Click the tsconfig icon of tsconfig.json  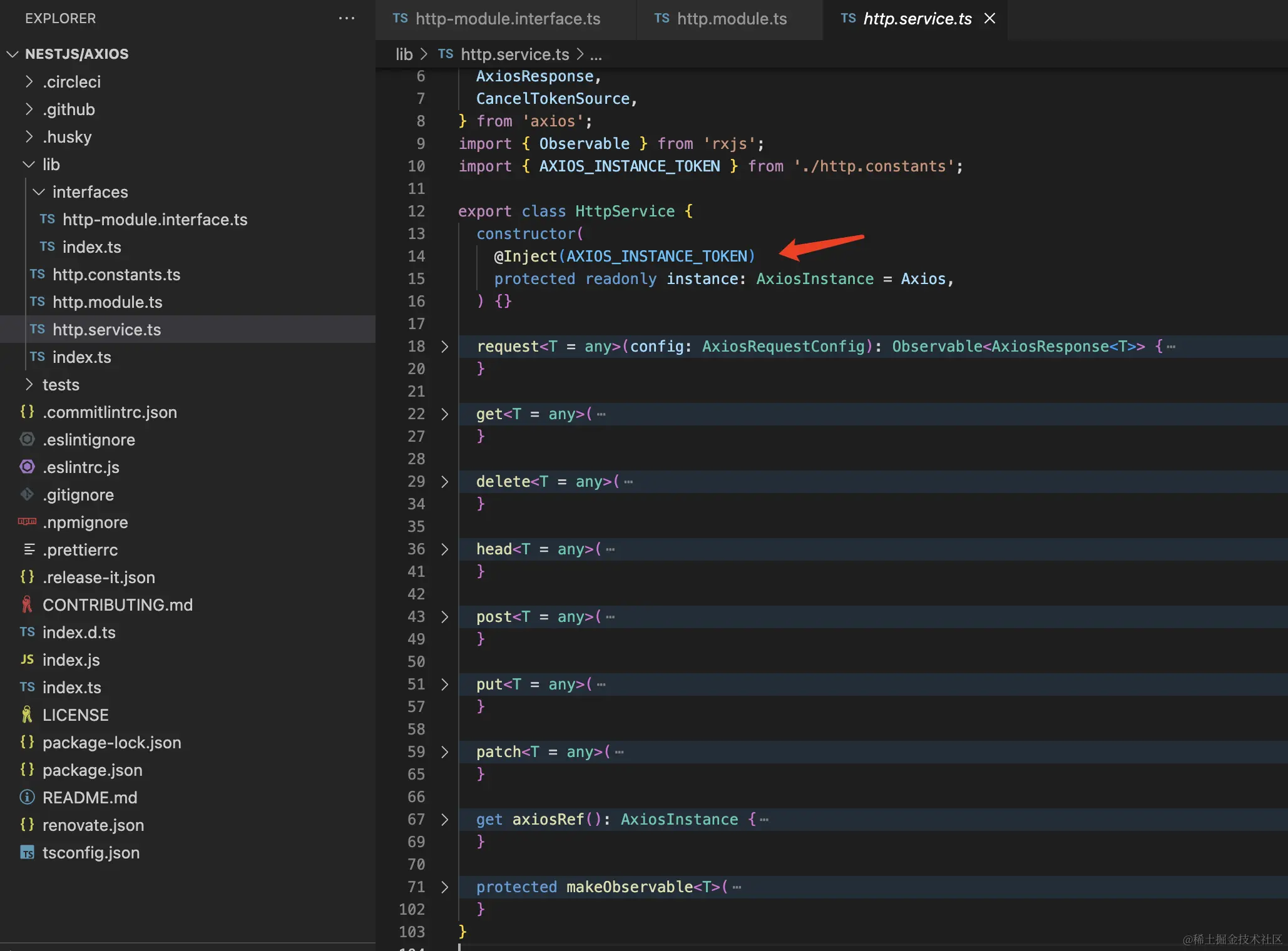27,853
